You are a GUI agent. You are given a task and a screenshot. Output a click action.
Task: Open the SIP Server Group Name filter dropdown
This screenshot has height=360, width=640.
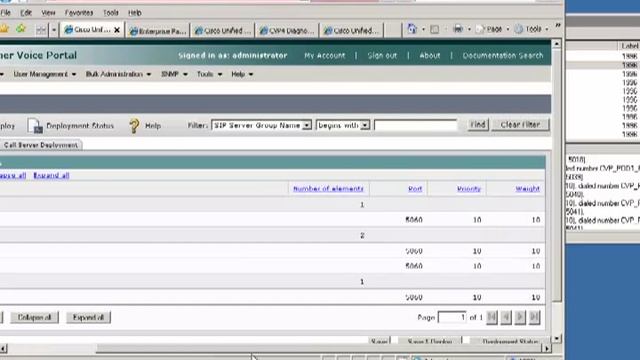262,125
